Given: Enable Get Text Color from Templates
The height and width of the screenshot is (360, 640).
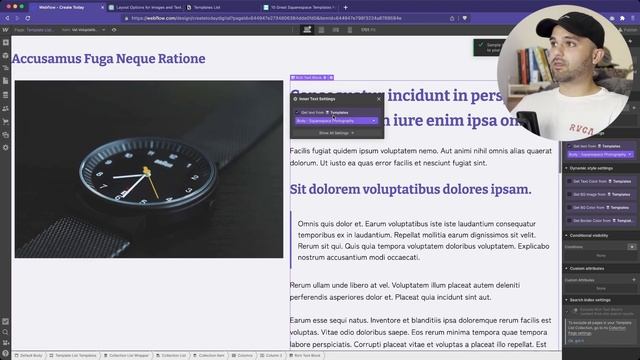Looking at the screenshot, I should pyautogui.click(x=569, y=181).
